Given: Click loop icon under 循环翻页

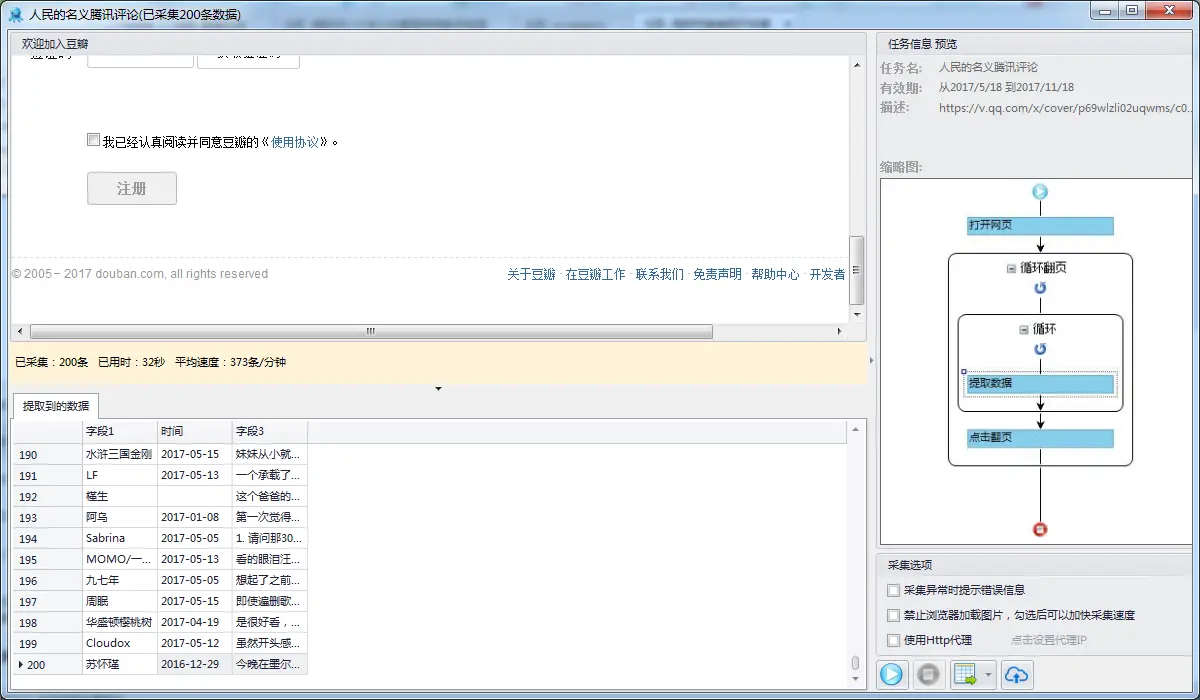Looking at the screenshot, I should pos(1040,288).
